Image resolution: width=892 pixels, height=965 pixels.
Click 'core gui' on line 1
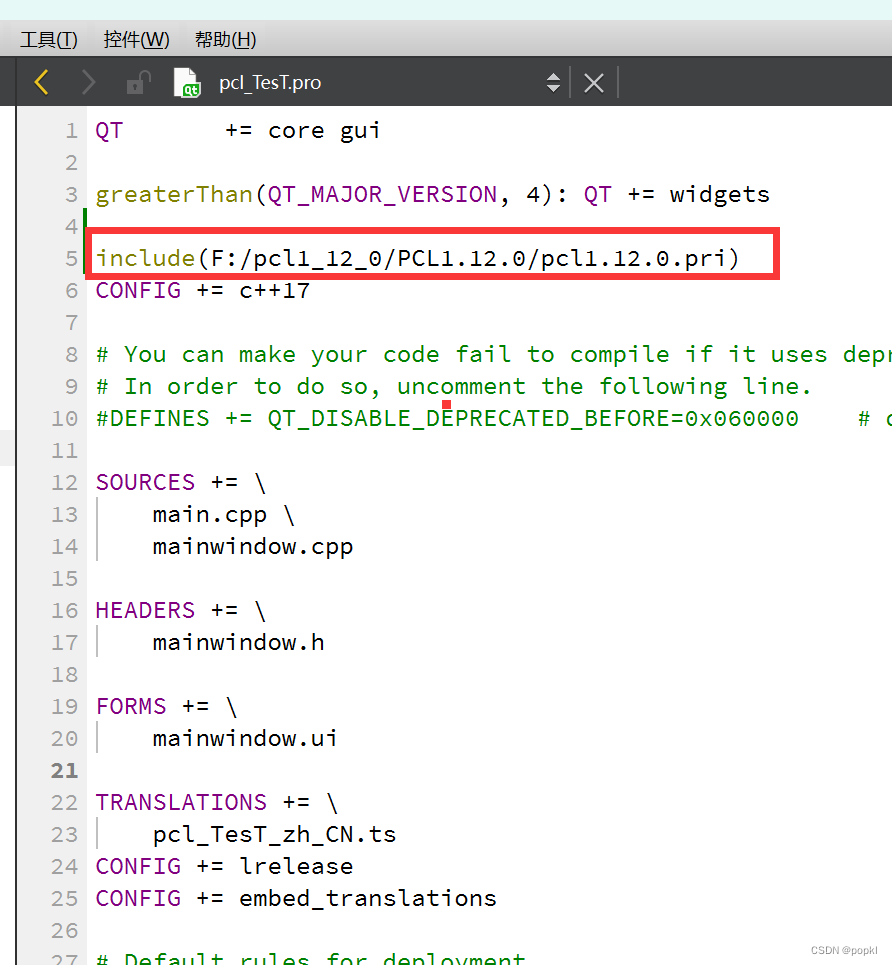(x=324, y=130)
